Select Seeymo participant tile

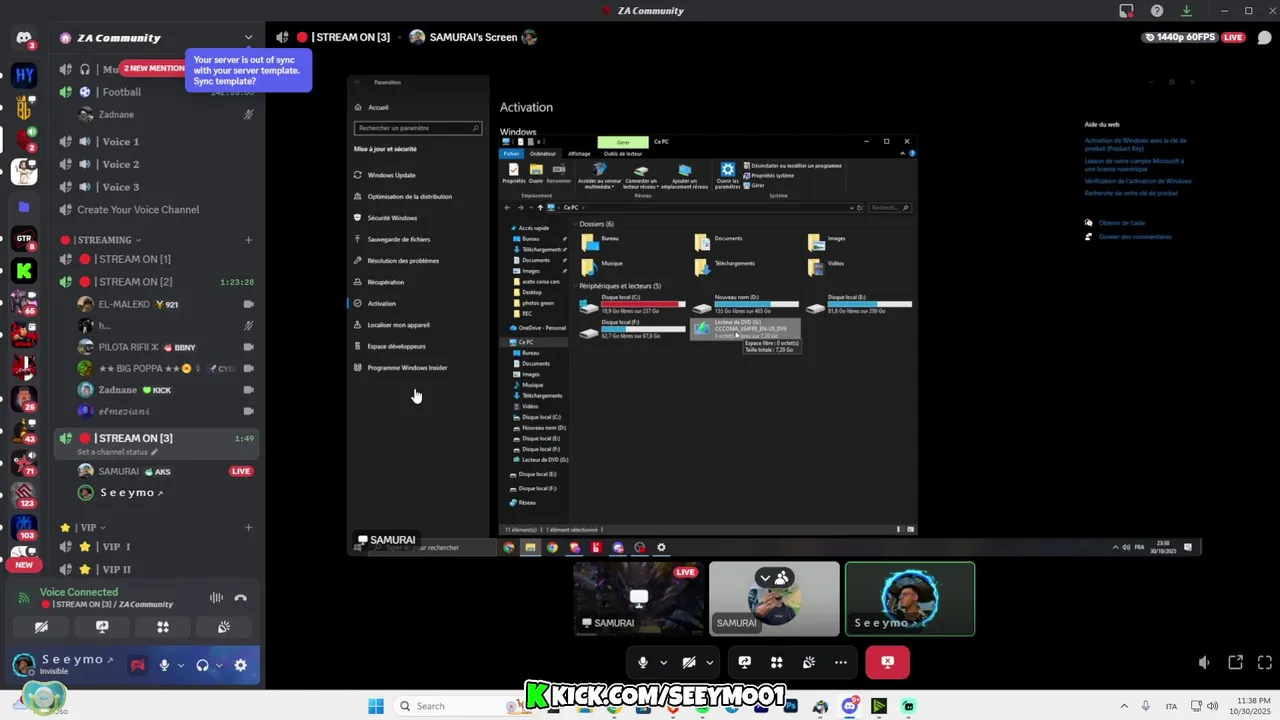[x=909, y=599]
